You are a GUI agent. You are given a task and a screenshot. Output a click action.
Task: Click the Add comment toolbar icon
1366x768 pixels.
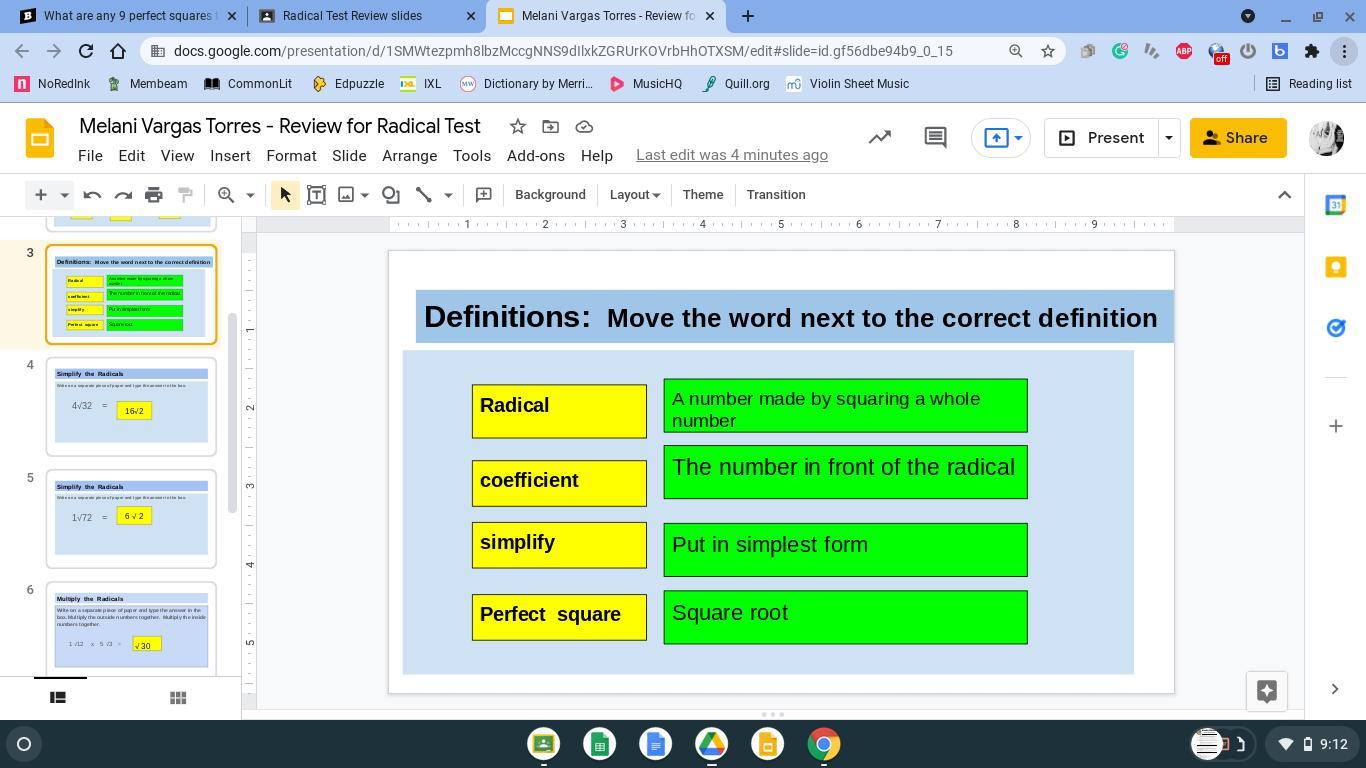point(483,195)
